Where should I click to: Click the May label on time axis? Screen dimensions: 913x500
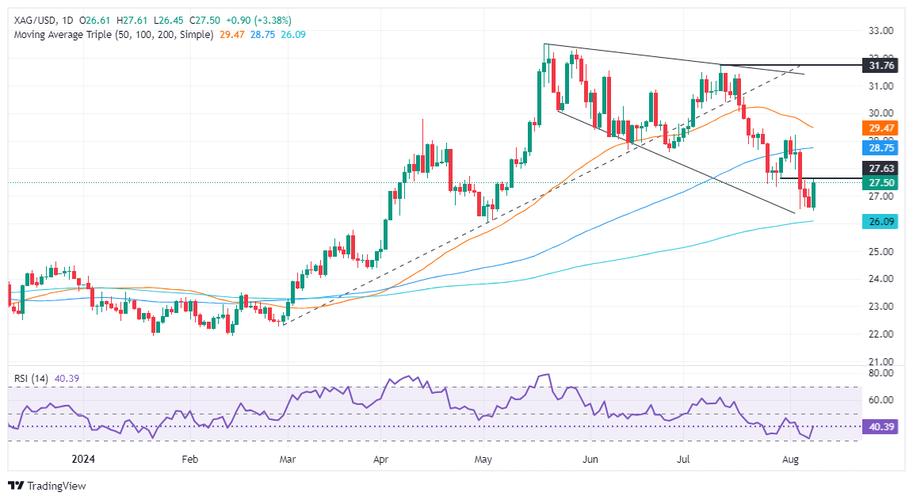(x=485, y=461)
